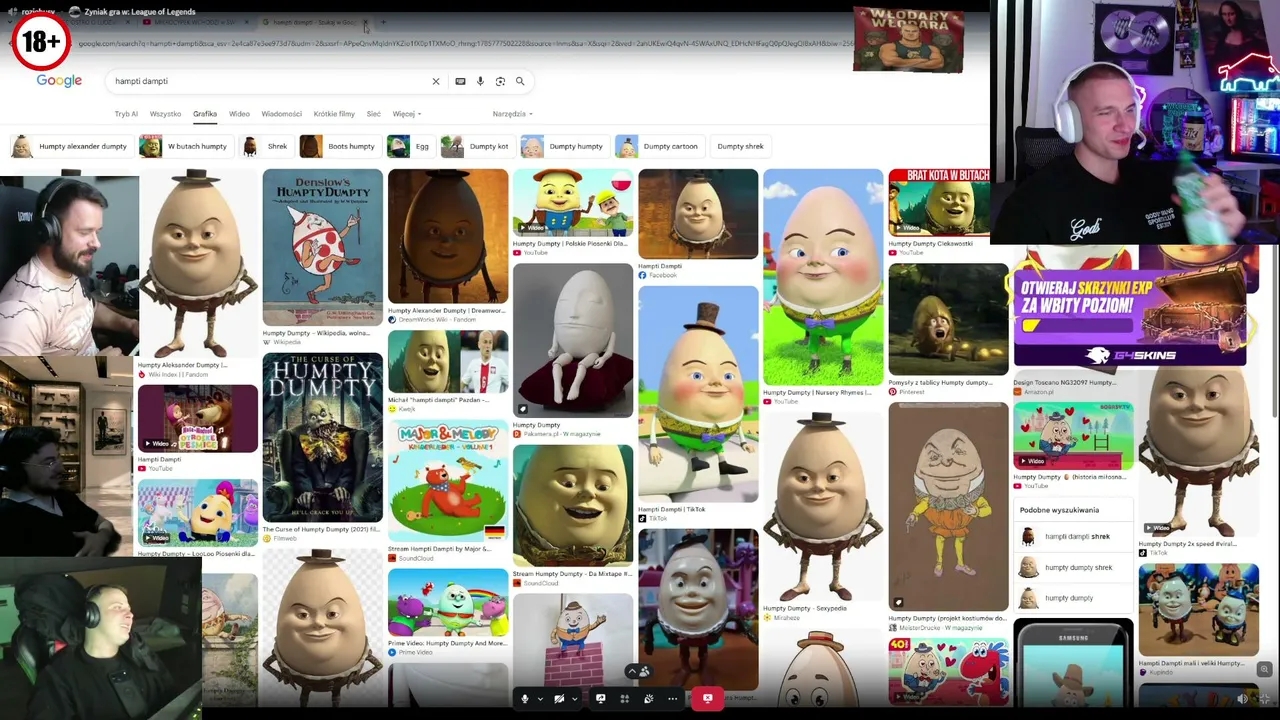Open the on-screen keyboard input tool
The image size is (1280, 720).
point(460,81)
